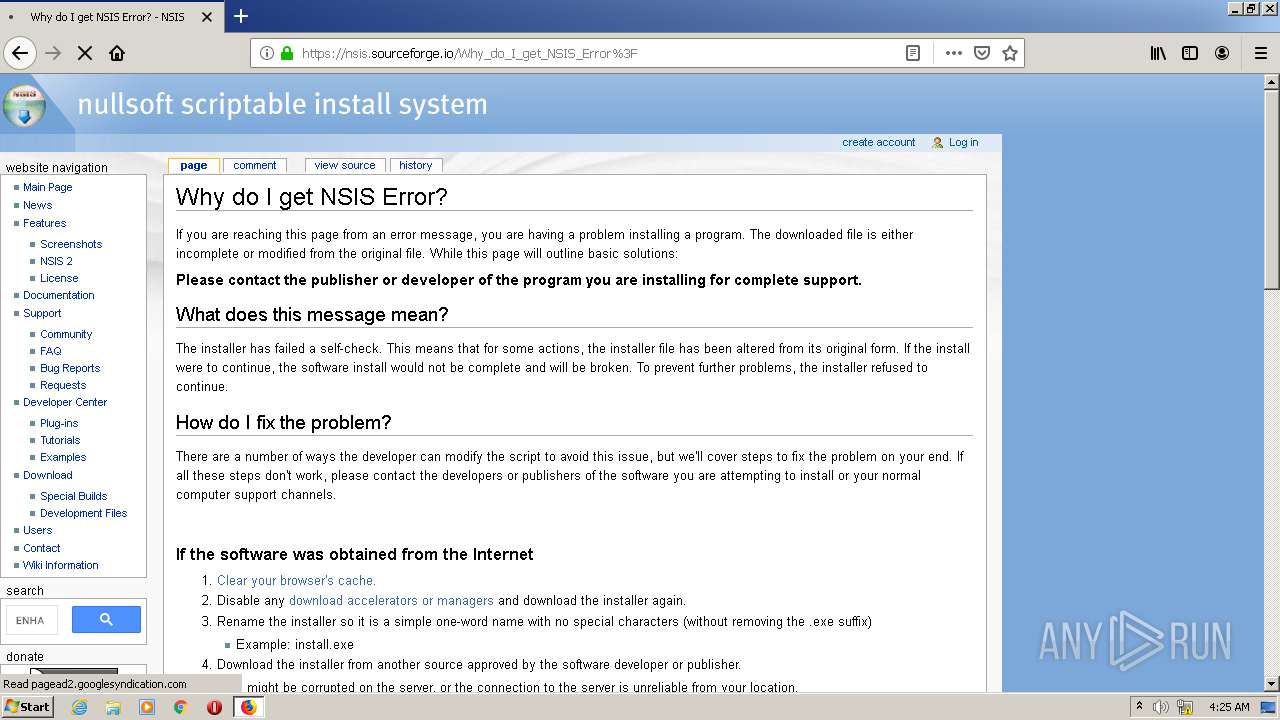Open the 'License' link
1280x720 pixels.
(59, 278)
